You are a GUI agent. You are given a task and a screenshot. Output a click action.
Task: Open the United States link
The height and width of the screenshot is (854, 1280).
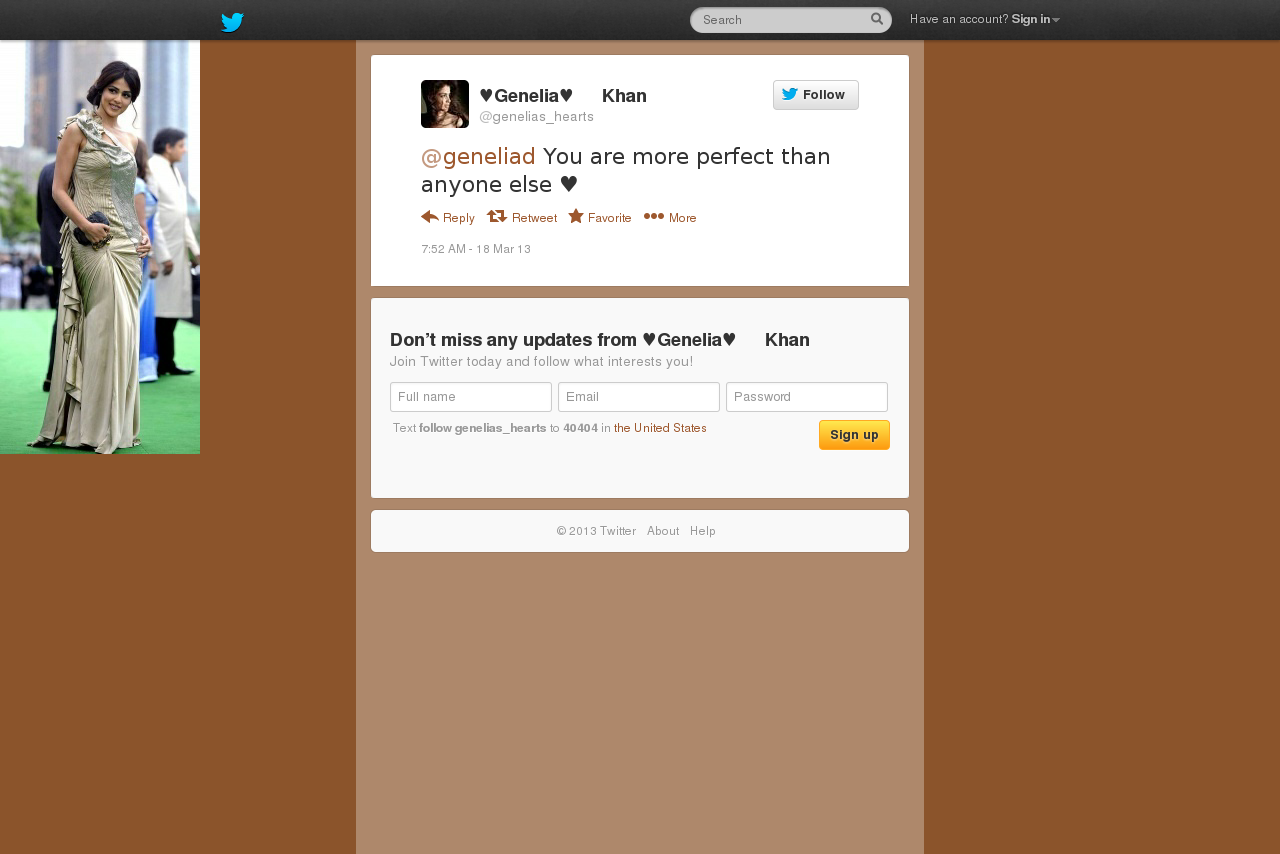(660, 428)
